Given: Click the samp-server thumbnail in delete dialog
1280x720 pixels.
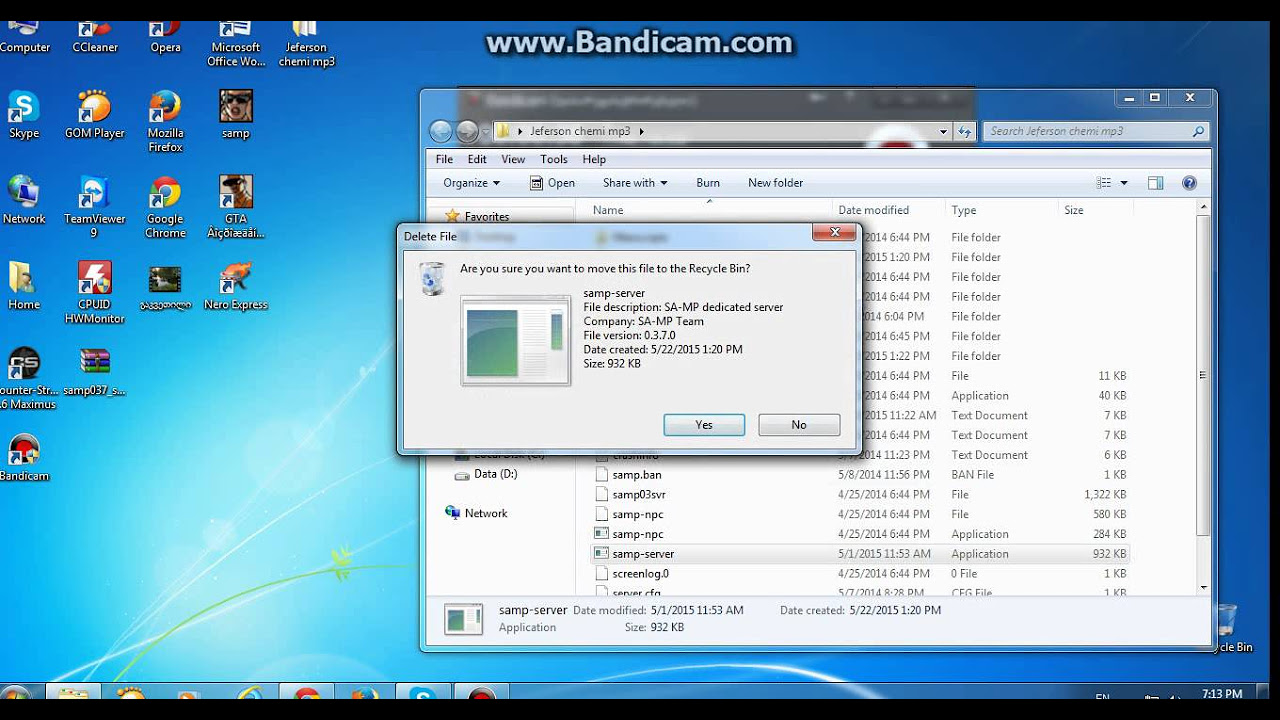Looking at the screenshot, I should [x=516, y=341].
